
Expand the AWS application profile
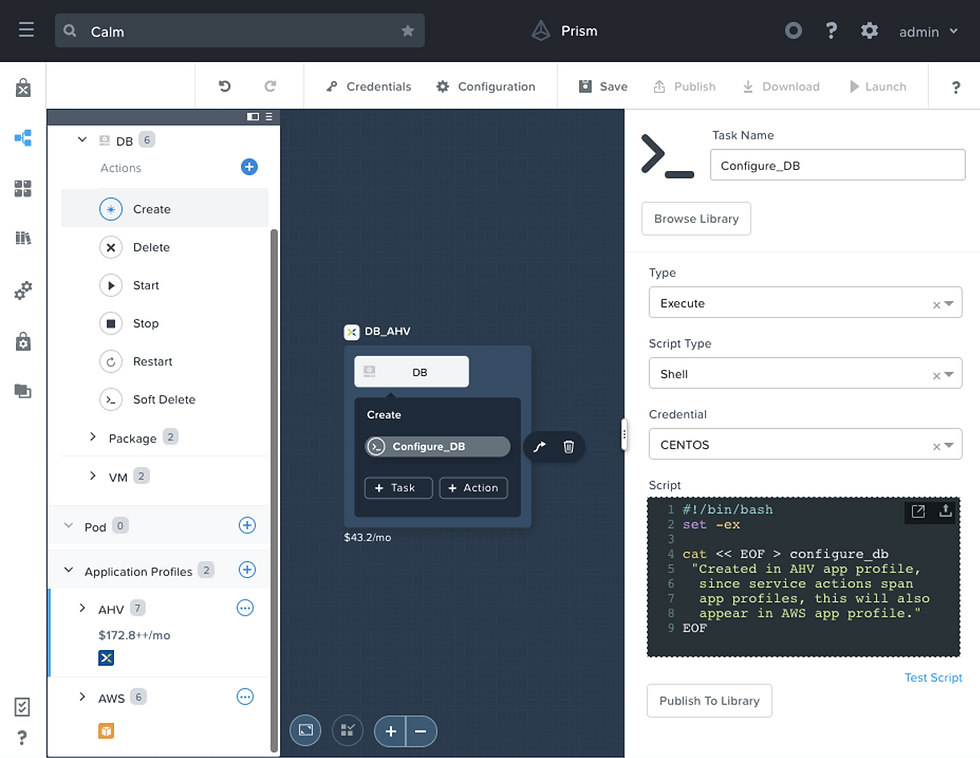tap(82, 696)
